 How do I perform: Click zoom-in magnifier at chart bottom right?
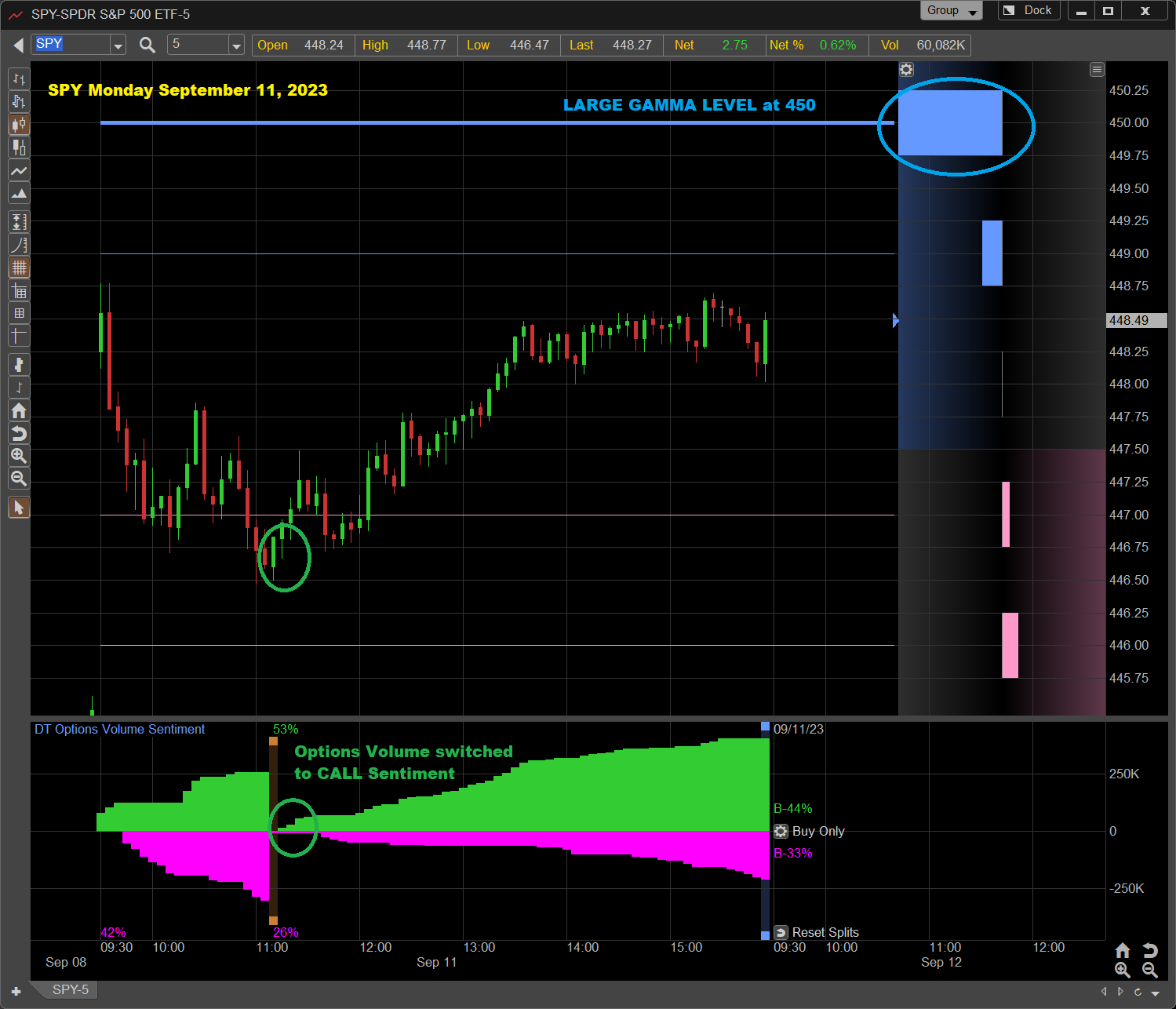pos(1123,971)
